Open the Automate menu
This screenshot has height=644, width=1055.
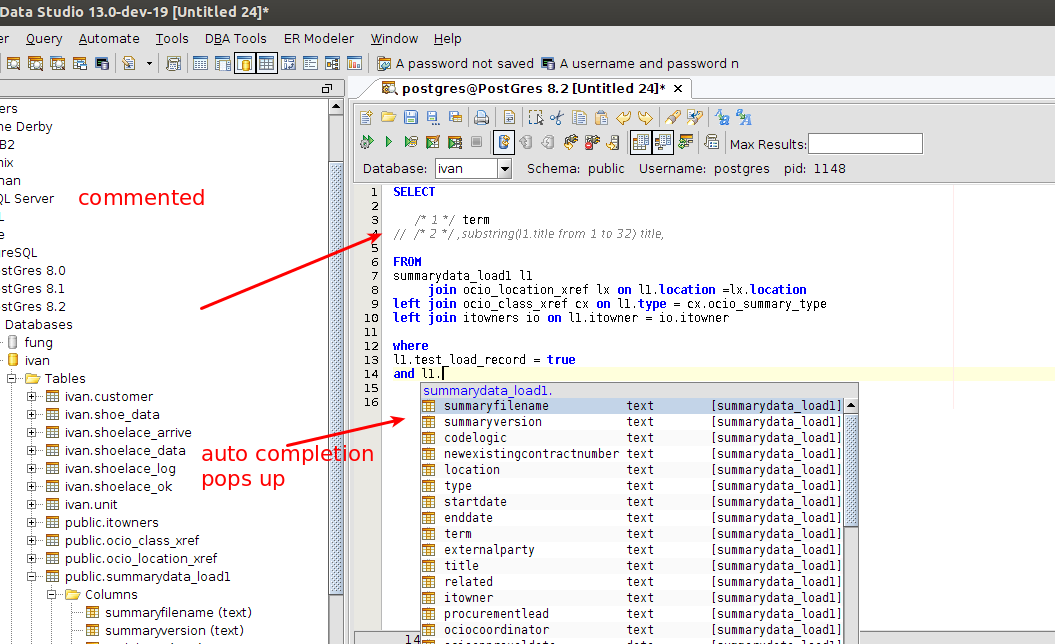pos(109,39)
